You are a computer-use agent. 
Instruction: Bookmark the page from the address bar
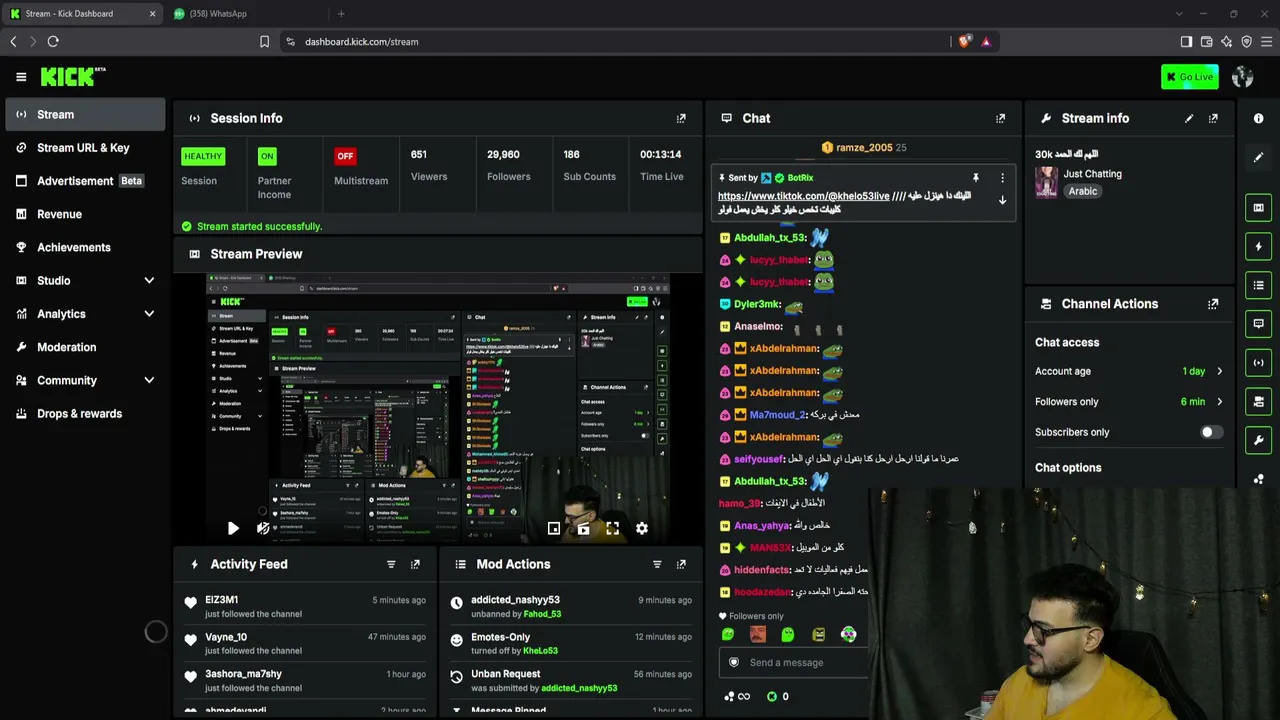[264, 42]
